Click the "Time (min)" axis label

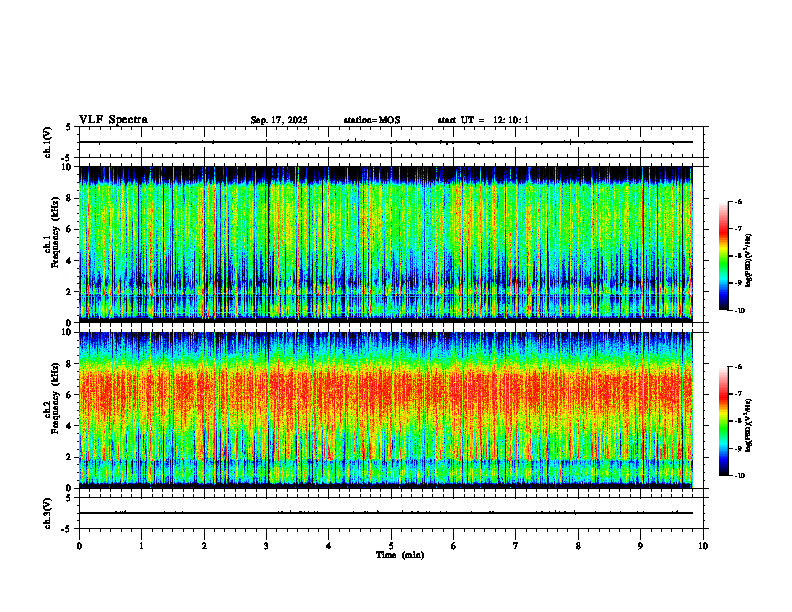pos(400,555)
